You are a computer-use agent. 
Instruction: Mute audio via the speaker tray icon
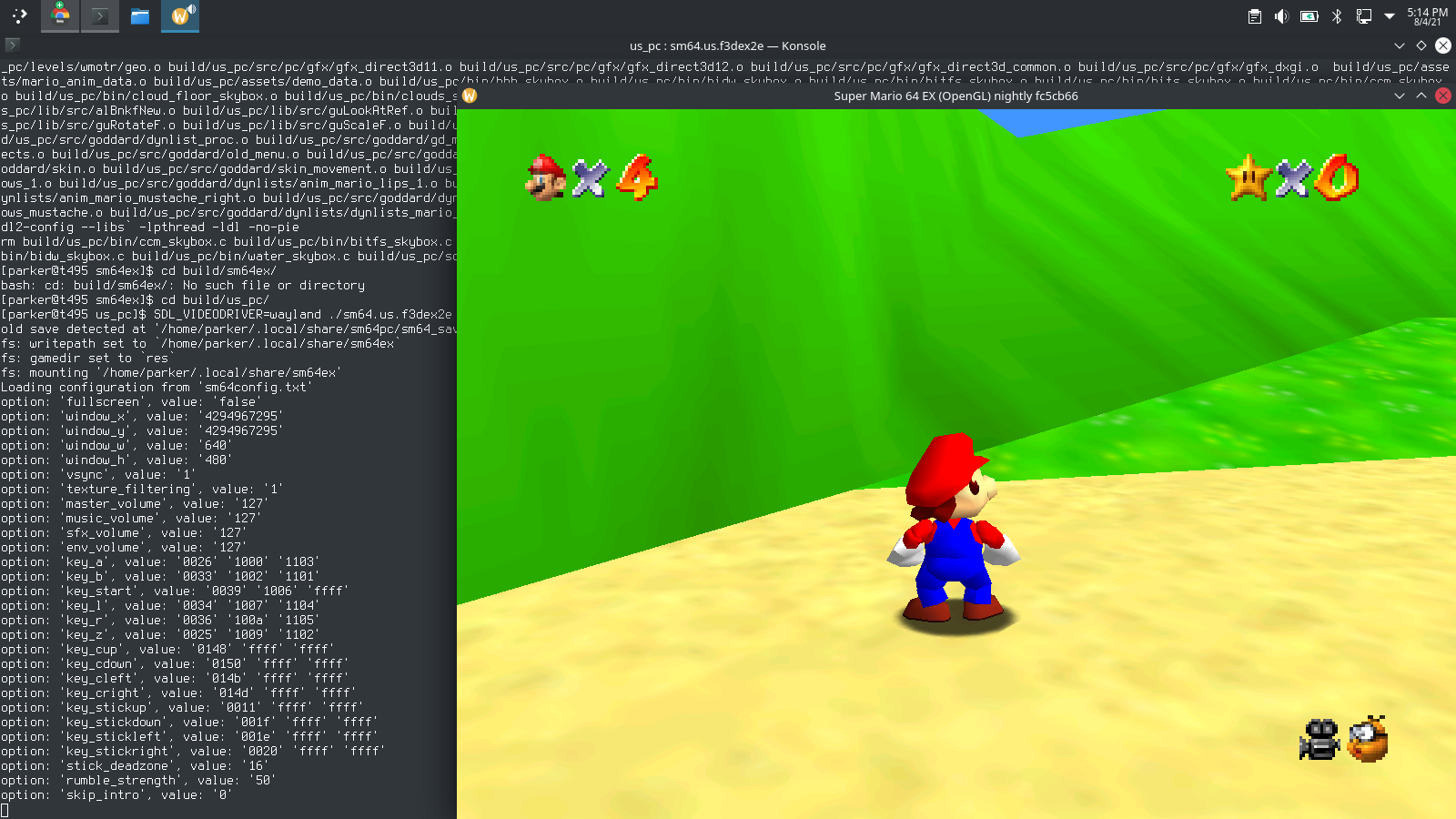coord(1283,15)
